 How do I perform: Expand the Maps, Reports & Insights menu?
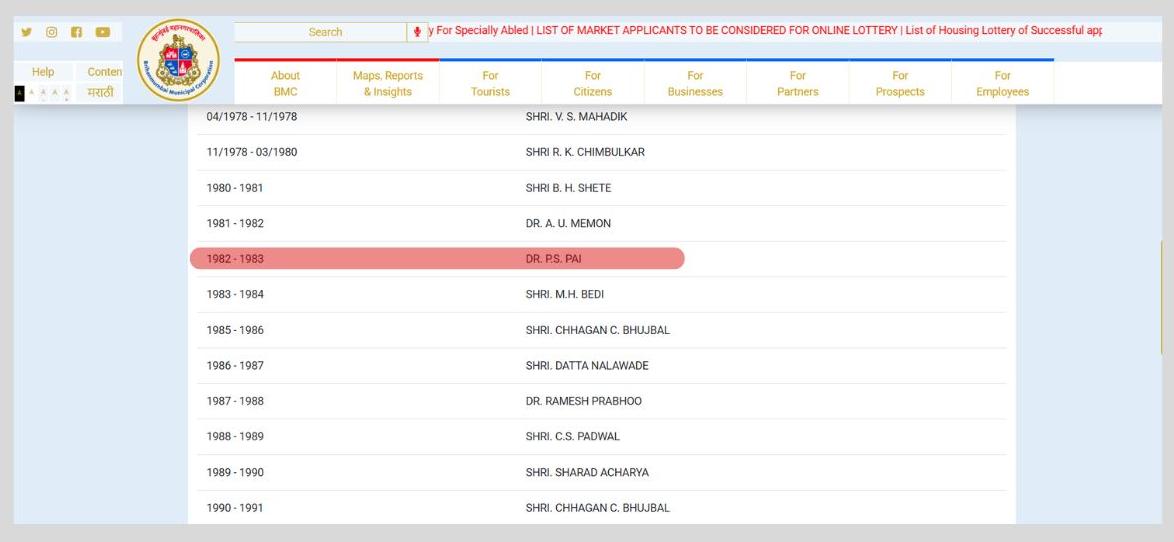pos(388,83)
